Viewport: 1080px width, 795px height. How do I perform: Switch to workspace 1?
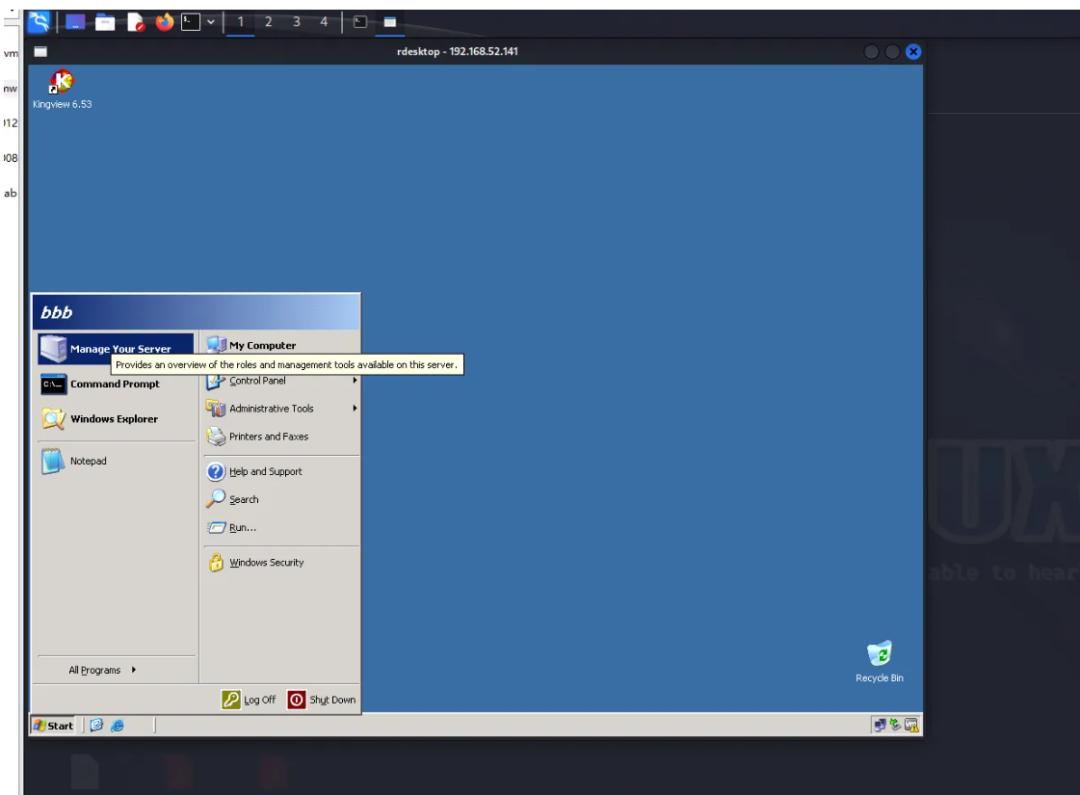point(240,22)
